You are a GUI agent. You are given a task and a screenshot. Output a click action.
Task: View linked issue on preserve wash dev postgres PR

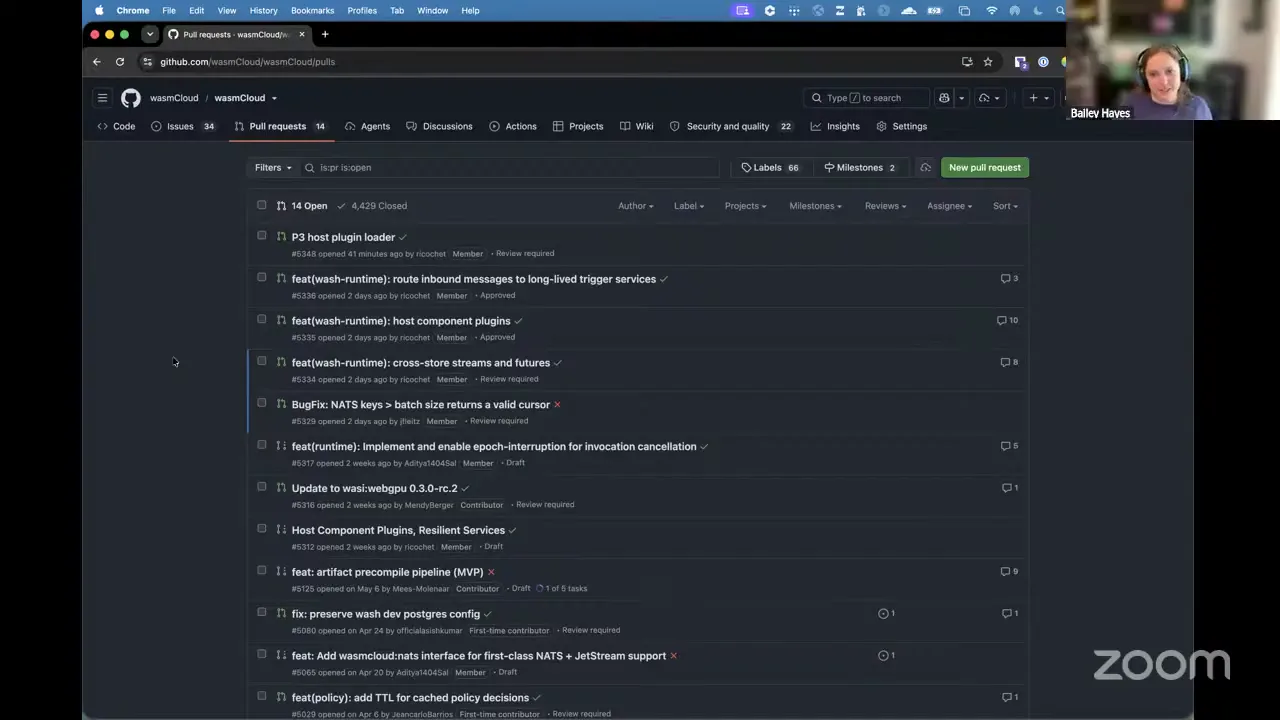click(x=886, y=614)
